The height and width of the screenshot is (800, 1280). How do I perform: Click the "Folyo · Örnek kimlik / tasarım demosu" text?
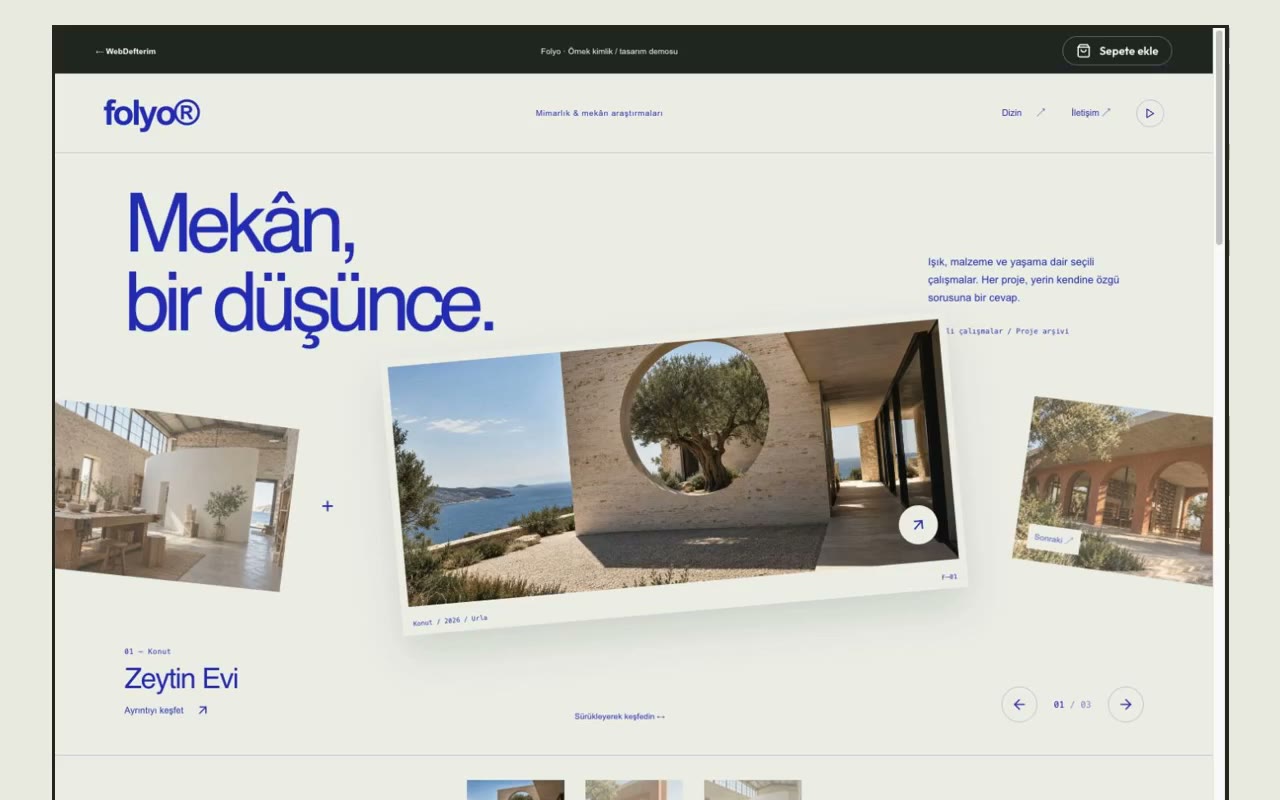pos(609,51)
